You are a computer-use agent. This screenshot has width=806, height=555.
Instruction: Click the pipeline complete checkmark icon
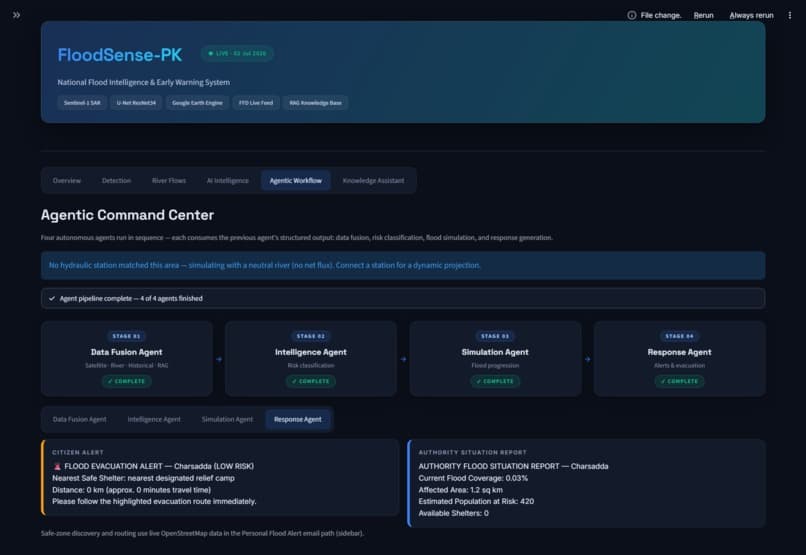[x=52, y=298]
